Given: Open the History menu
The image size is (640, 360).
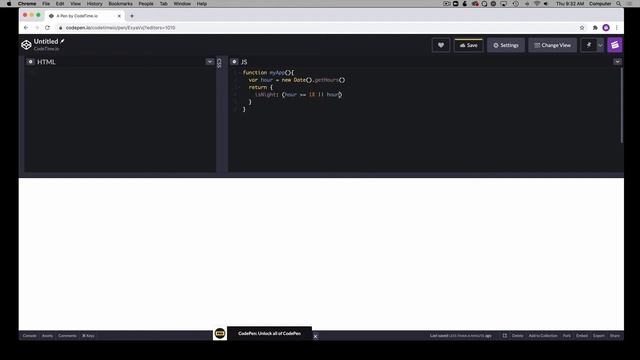Looking at the screenshot, I should tap(94, 4).
